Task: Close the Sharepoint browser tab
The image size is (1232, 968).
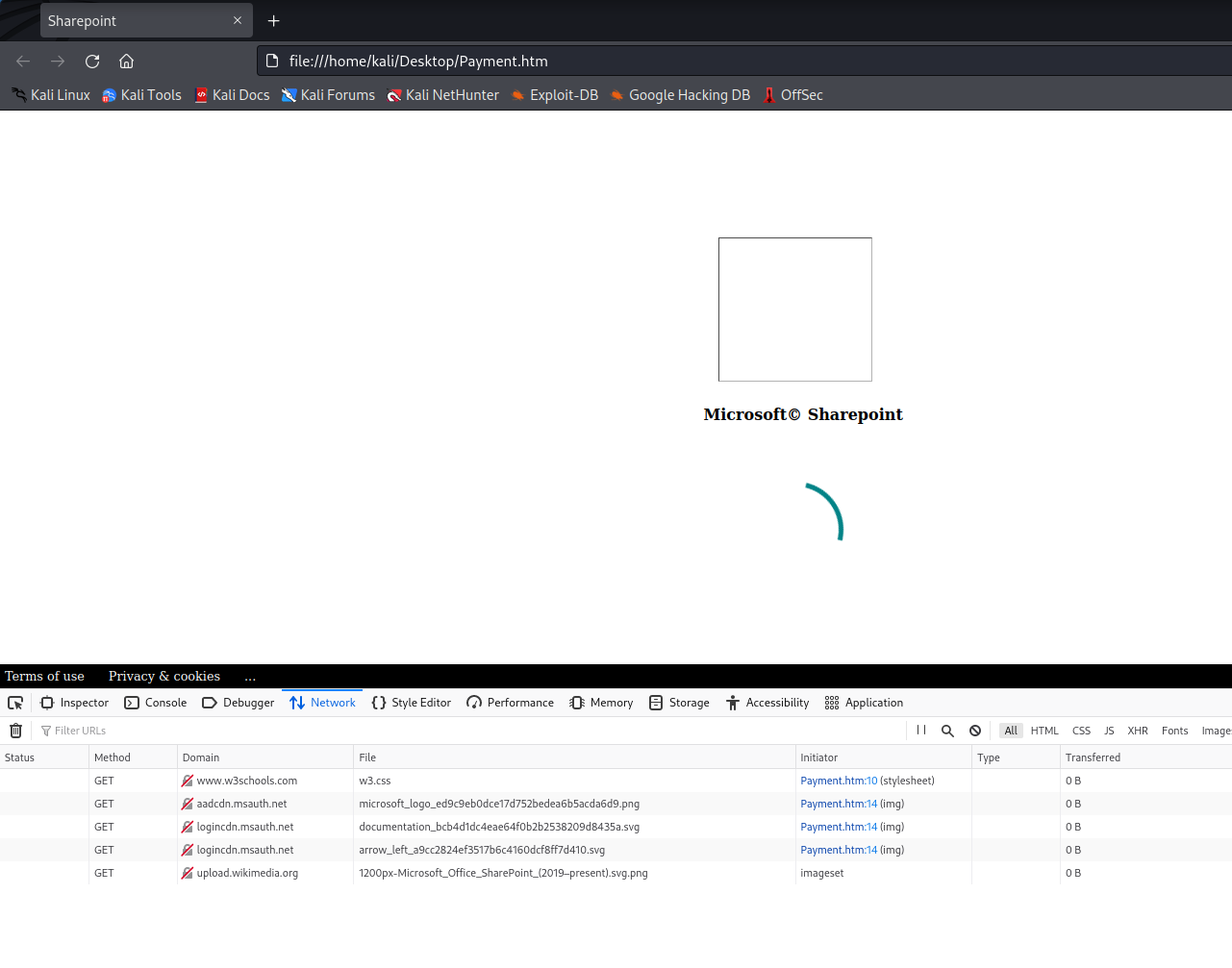Action: (238, 21)
